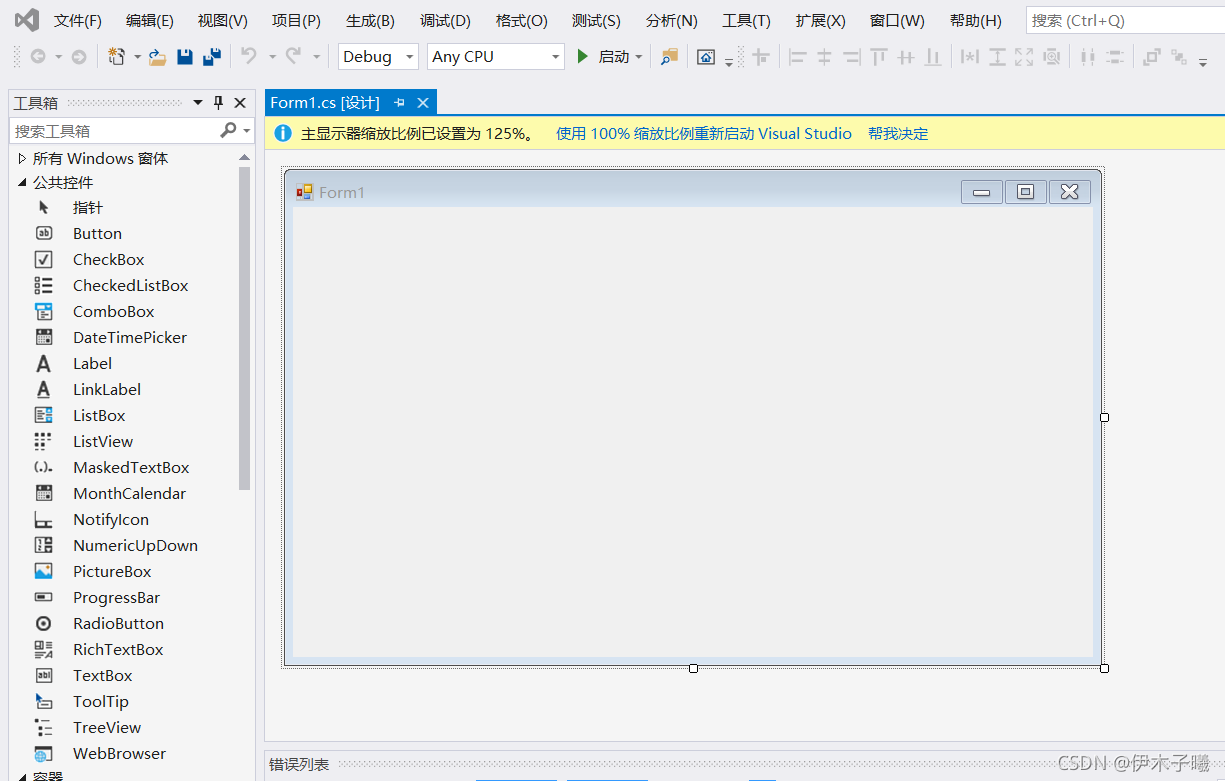Image resolution: width=1225 pixels, height=781 pixels.
Task: Select the TreeView control in toolbox
Action: pyautogui.click(x=106, y=727)
